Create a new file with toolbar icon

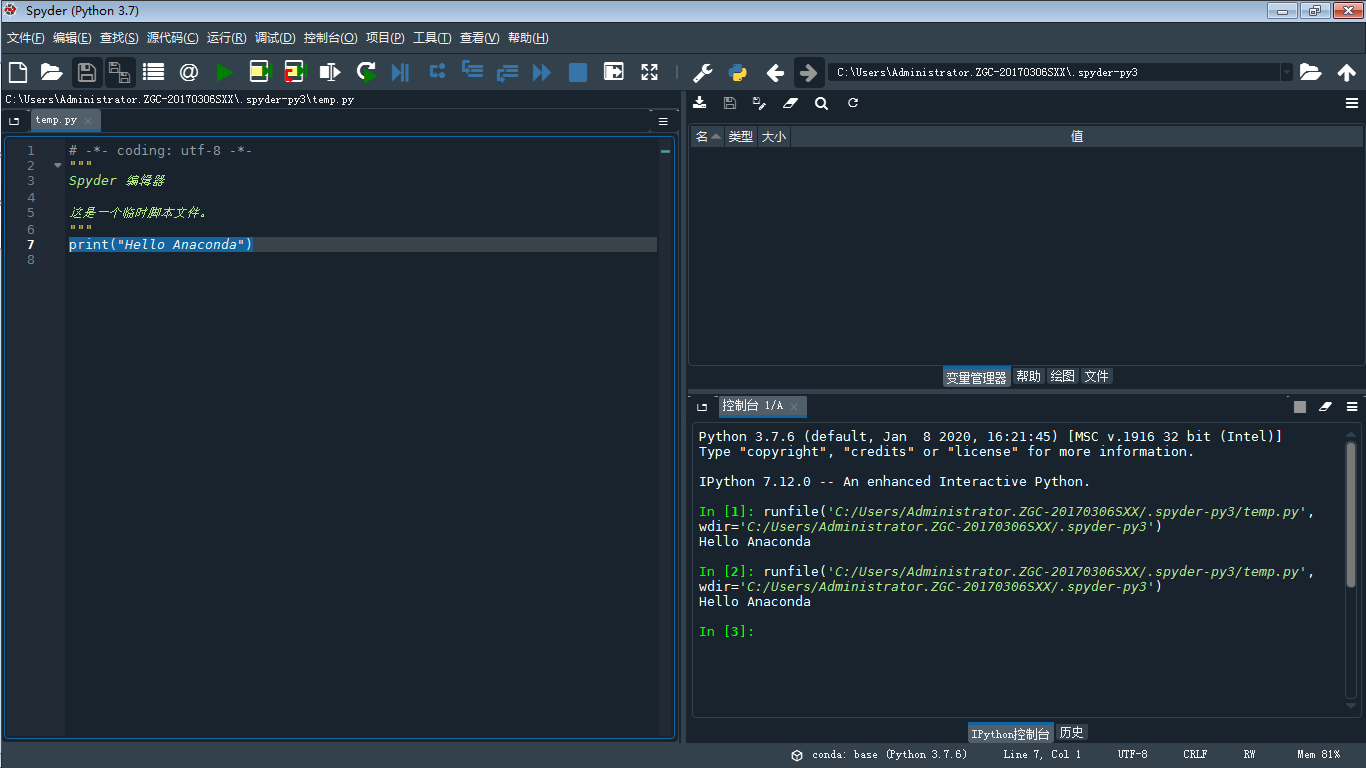[x=17, y=72]
